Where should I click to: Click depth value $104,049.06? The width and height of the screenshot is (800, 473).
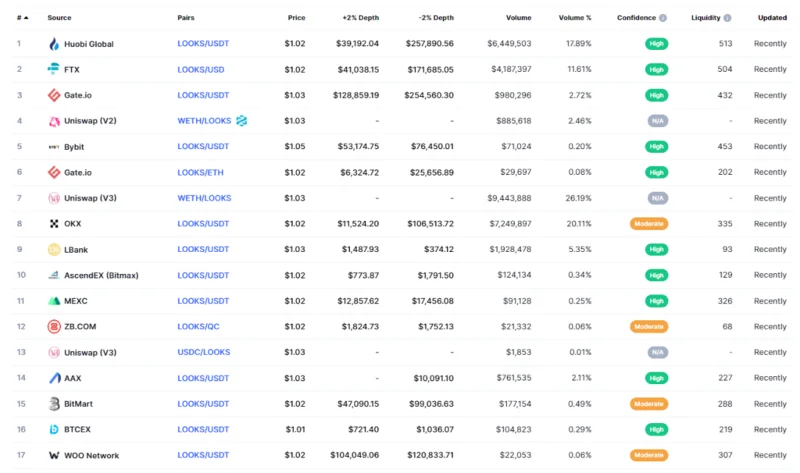[355, 455]
